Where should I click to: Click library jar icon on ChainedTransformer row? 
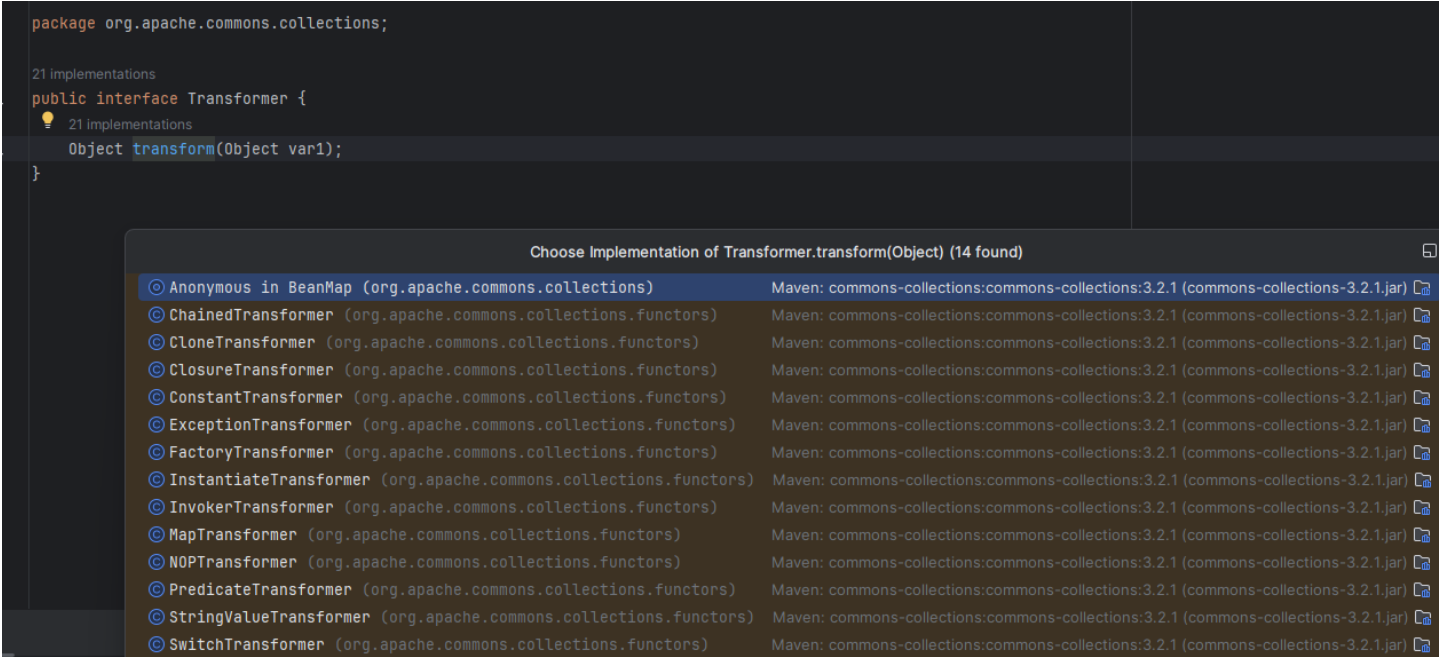tap(1422, 315)
